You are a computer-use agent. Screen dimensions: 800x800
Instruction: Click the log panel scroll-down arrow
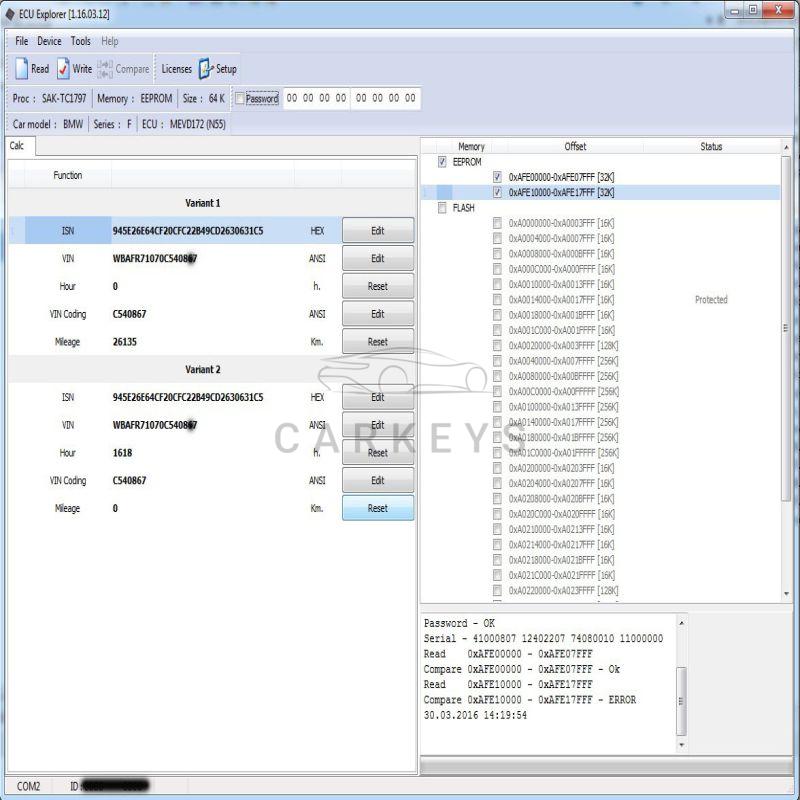[x=681, y=745]
